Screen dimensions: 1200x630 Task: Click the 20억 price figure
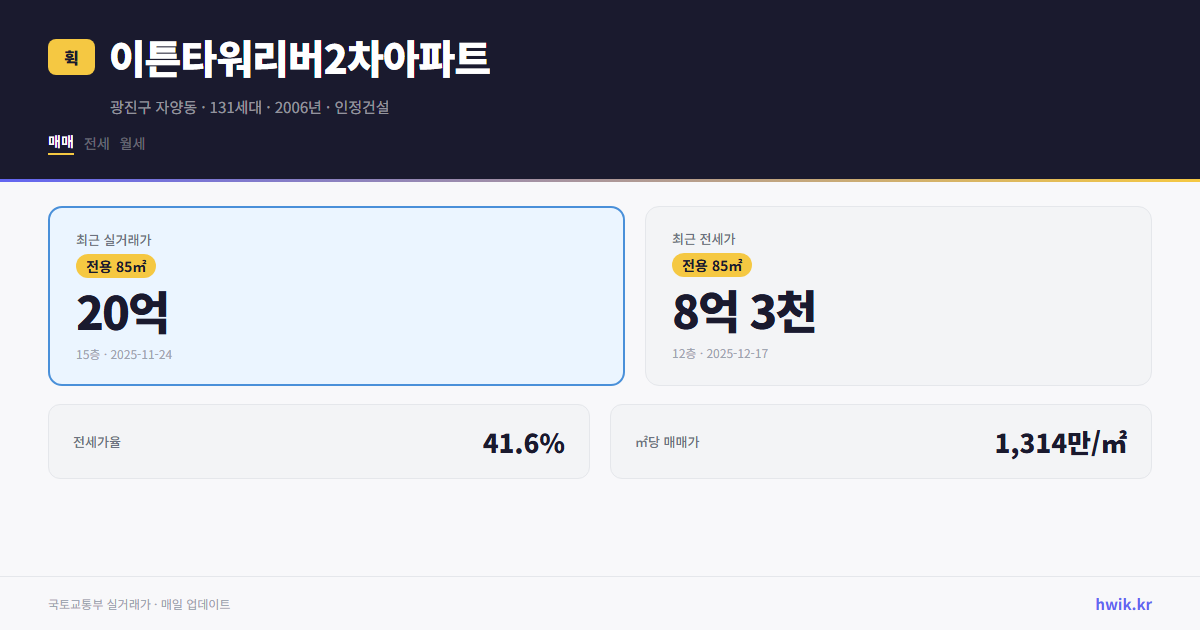click(x=123, y=311)
